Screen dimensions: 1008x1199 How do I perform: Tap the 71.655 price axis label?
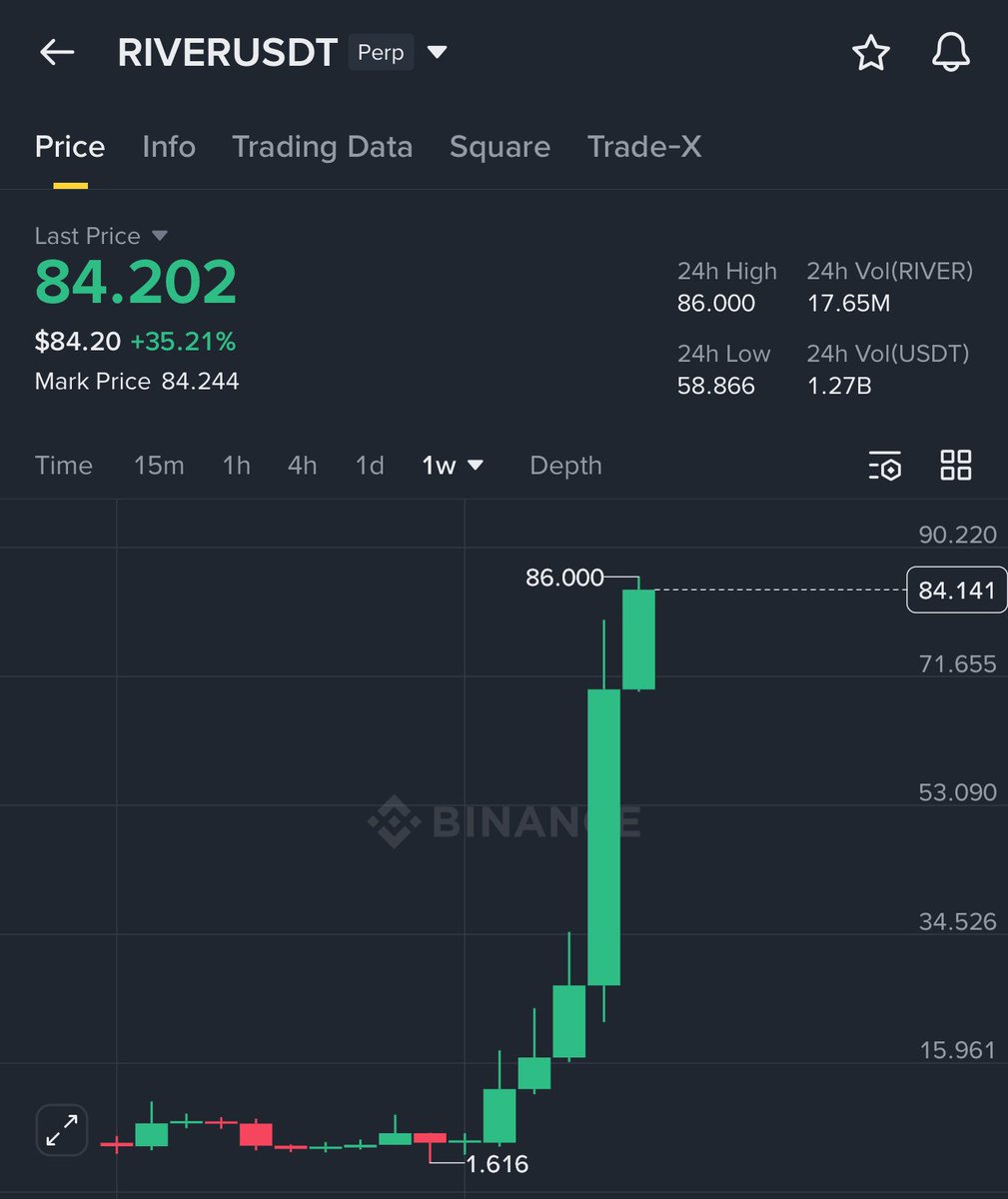point(957,663)
